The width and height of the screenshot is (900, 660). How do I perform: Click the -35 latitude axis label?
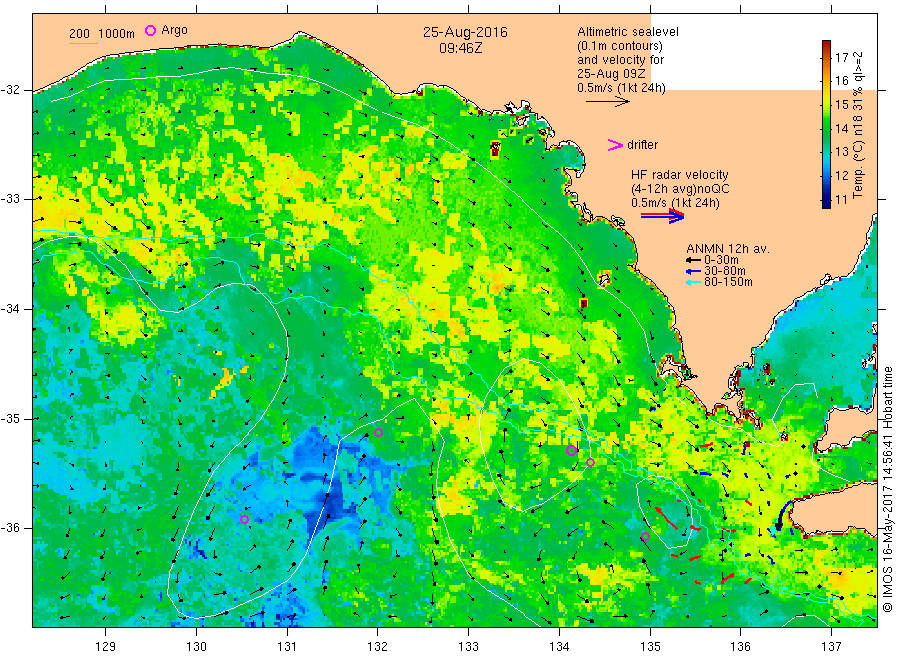point(10,419)
